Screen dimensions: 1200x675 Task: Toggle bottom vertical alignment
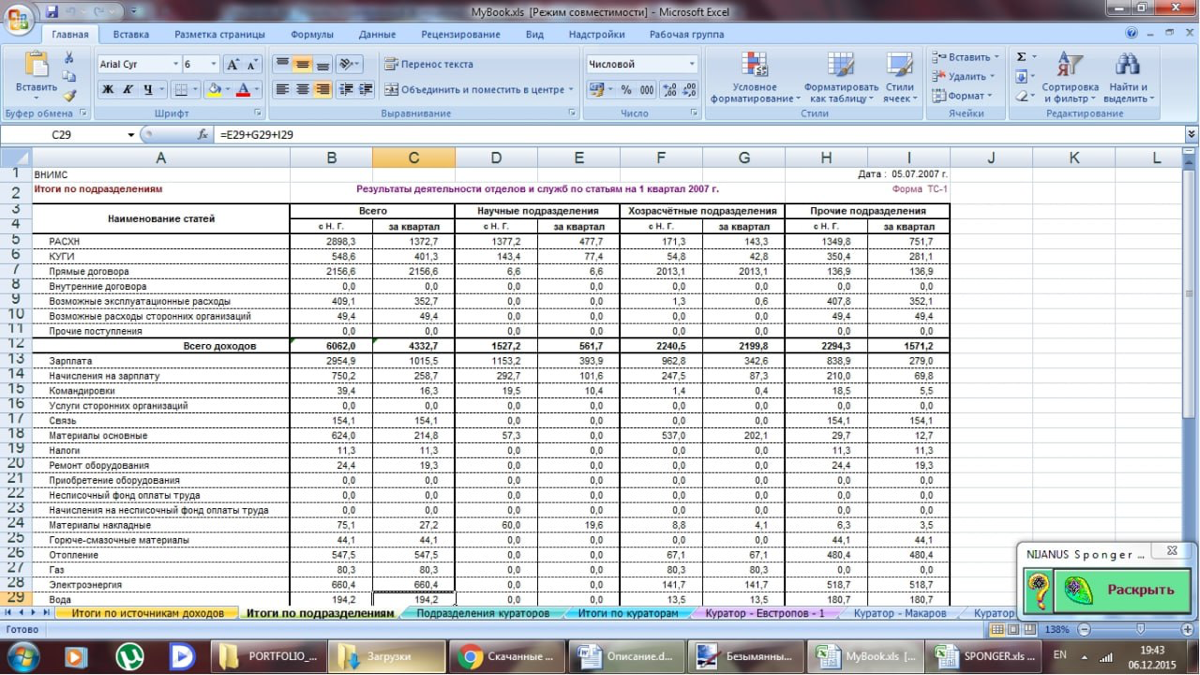pos(322,64)
